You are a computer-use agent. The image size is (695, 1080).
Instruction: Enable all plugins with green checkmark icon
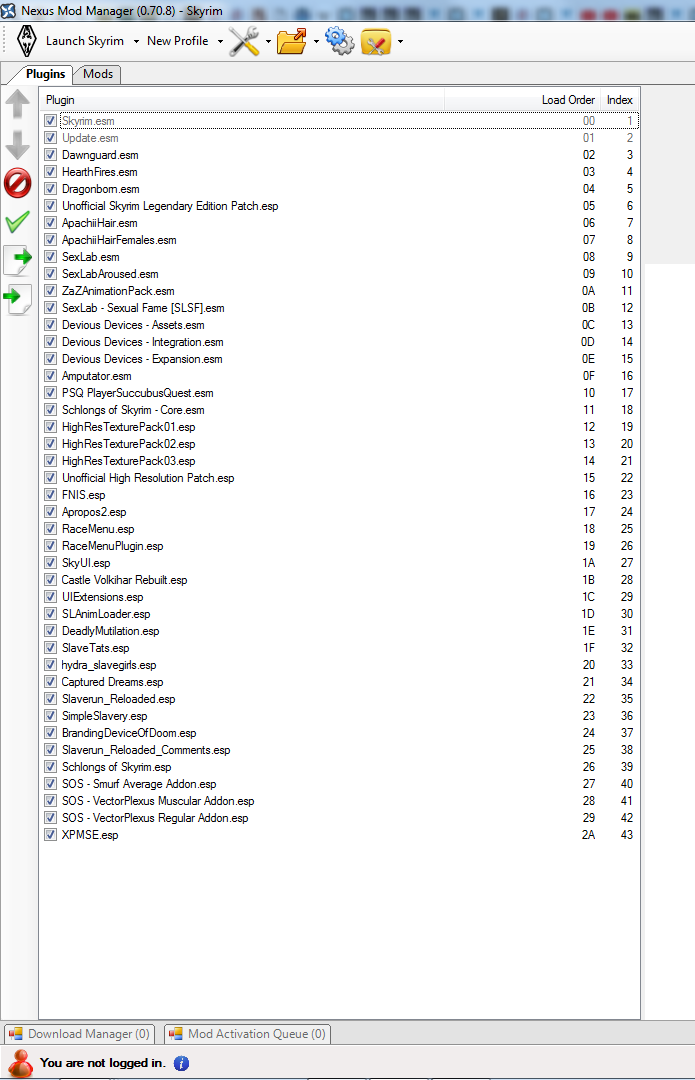tap(17, 222)
